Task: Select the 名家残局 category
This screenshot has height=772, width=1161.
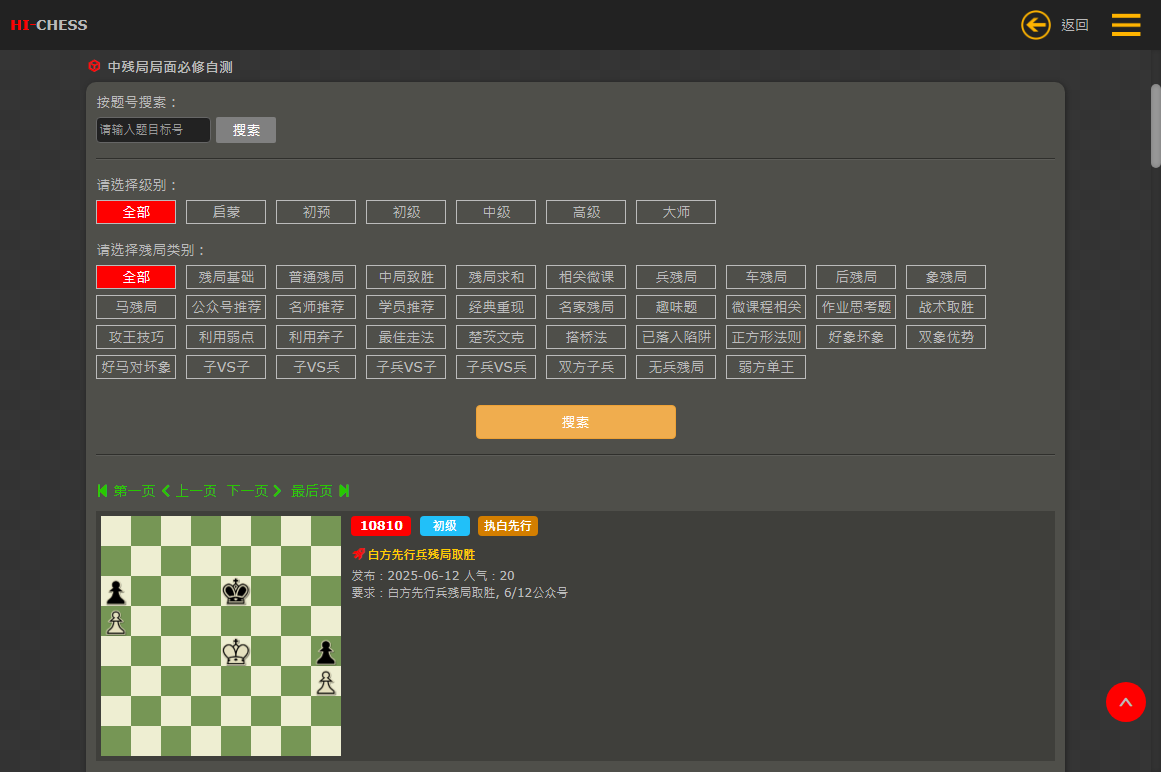Action: tap(586, 307)
